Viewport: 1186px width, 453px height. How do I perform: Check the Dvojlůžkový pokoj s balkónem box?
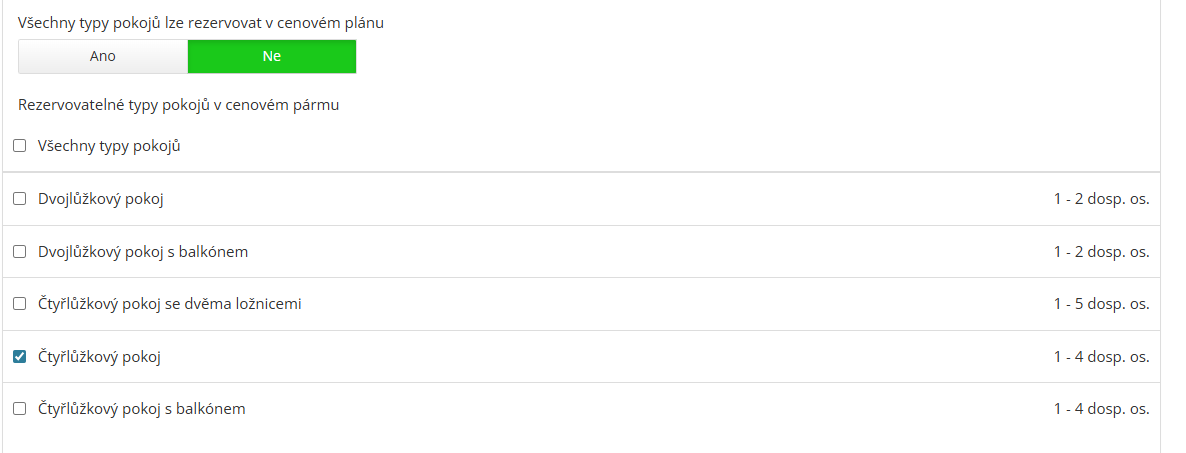(x=19, y=252)
